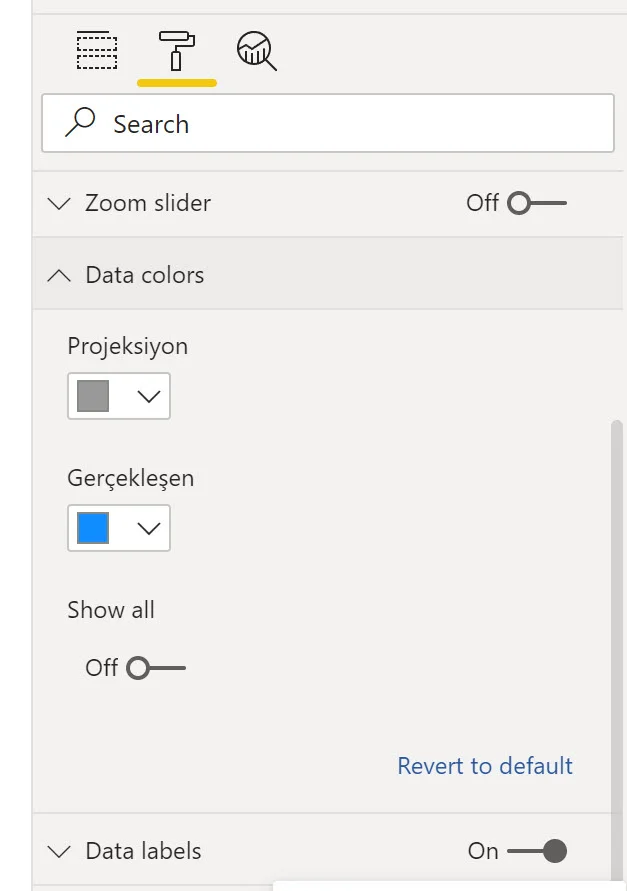This screenshot has height=891, width=627.
Task: Click the search magnifier icon
Action: (x=79, y=123)
